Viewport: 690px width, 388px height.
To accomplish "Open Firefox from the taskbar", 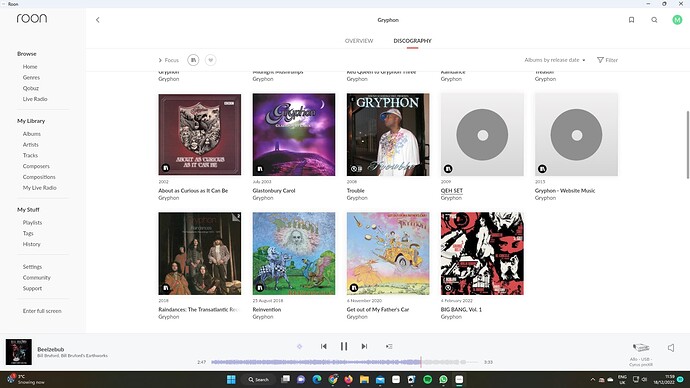I will (349, 380).
